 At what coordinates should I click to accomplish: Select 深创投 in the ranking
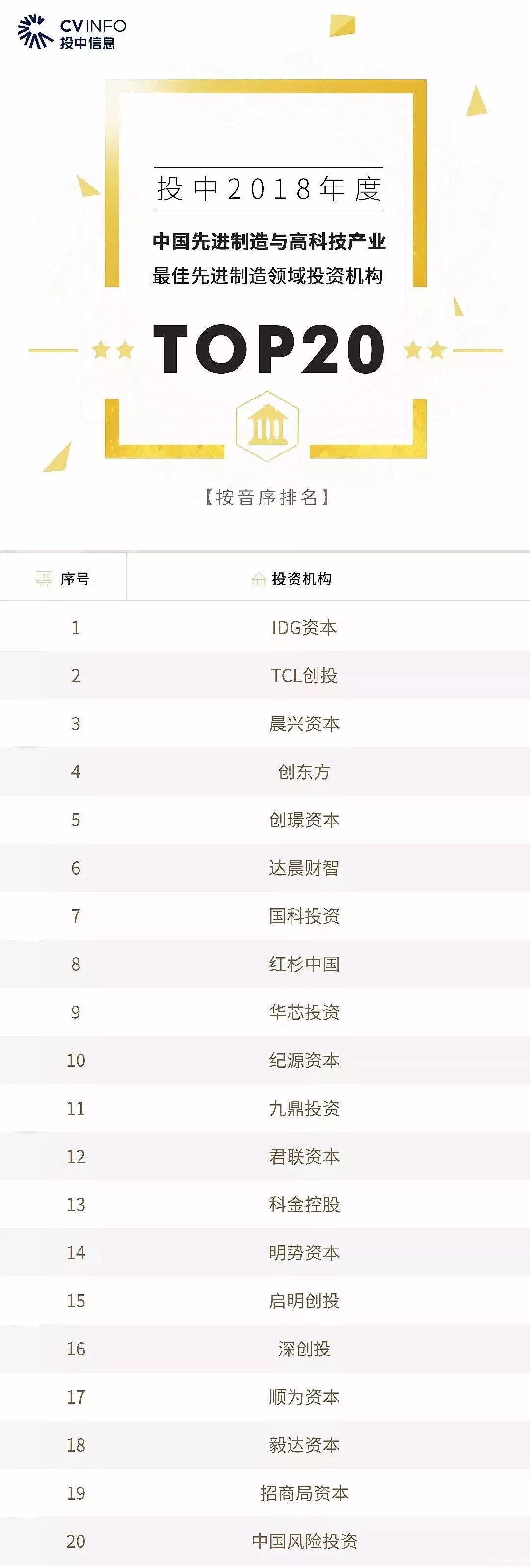pos(304,1348)
